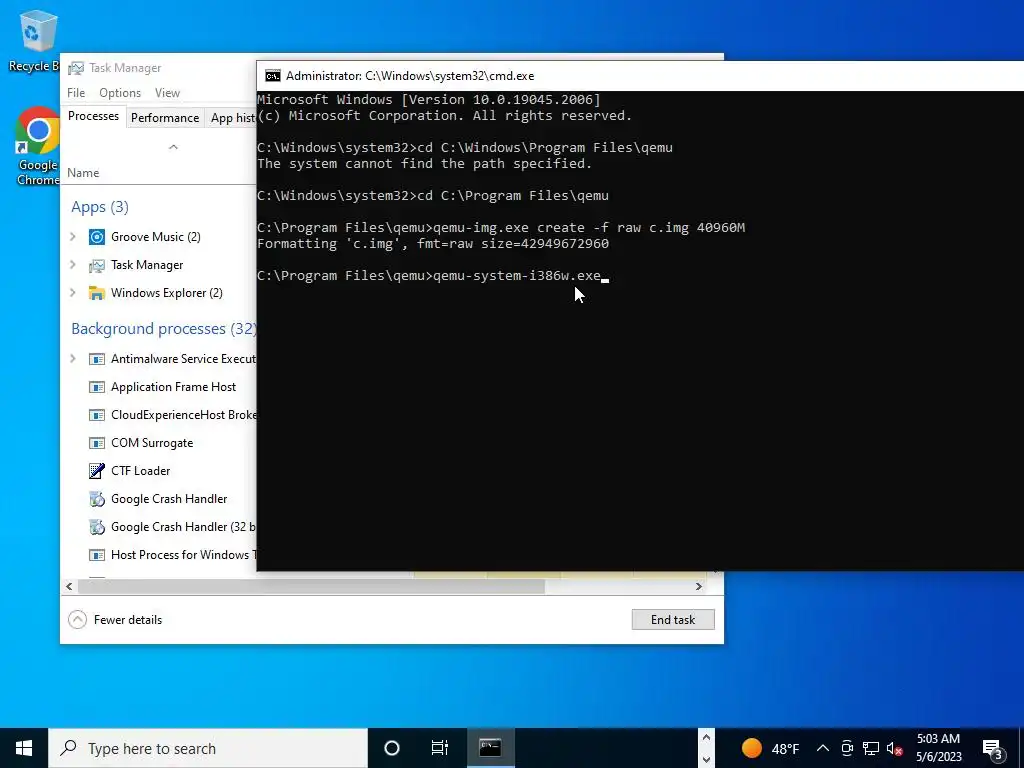The width and height of the screenshot is (1024, 768).
Task: Click the path not found error line
Action: [424, 164]
